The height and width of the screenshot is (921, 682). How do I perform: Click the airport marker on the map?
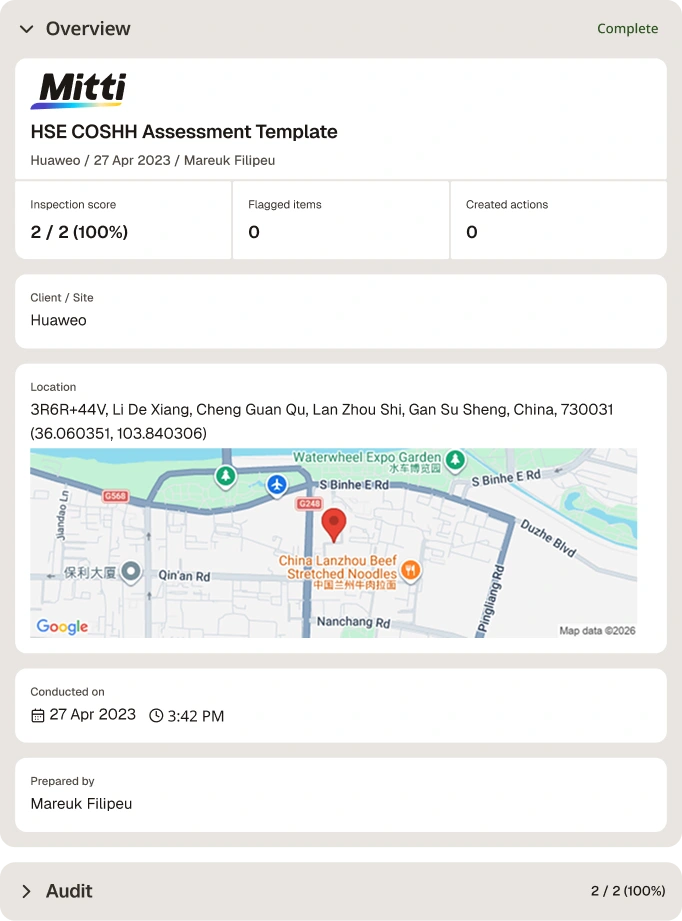click(277, 486)
